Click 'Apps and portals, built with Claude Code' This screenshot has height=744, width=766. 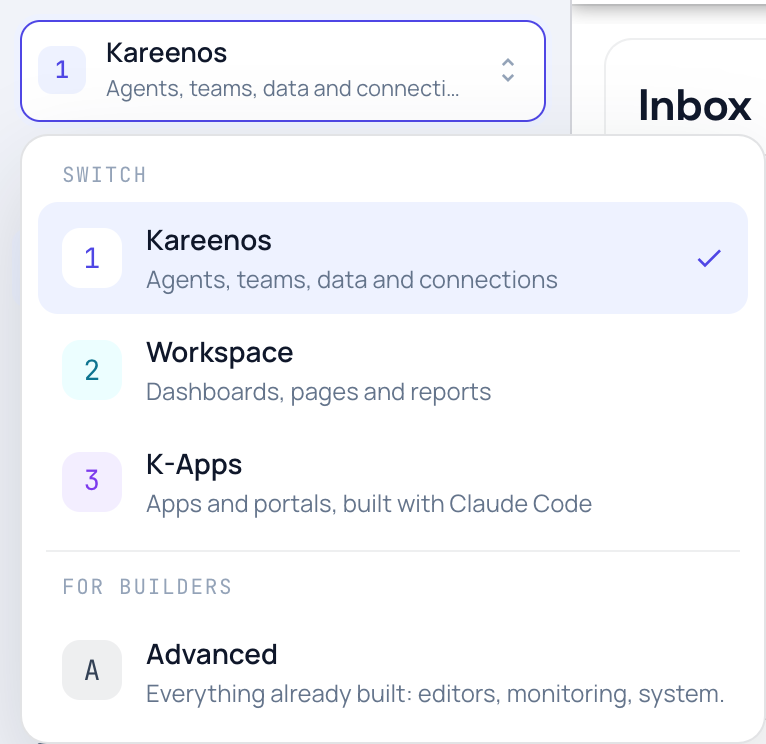(369, 504)
